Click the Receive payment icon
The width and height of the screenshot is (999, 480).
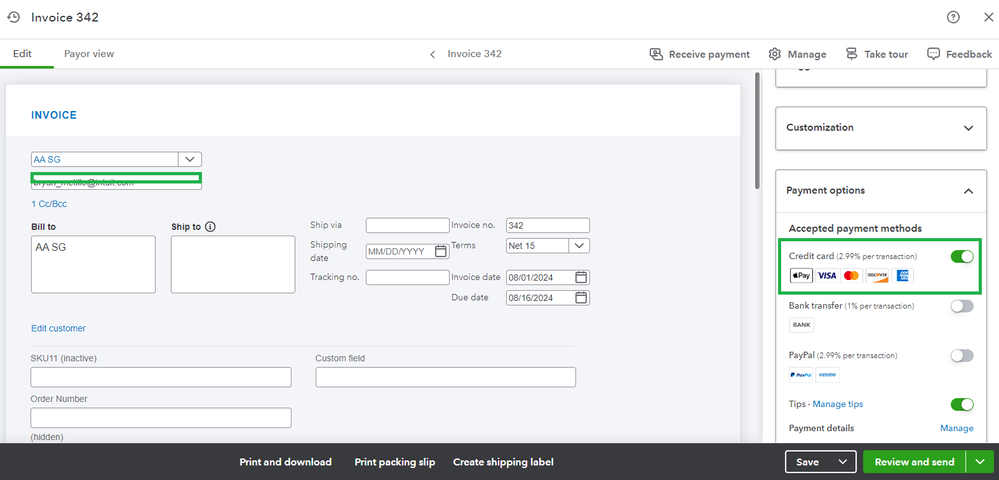click(656, 54)
